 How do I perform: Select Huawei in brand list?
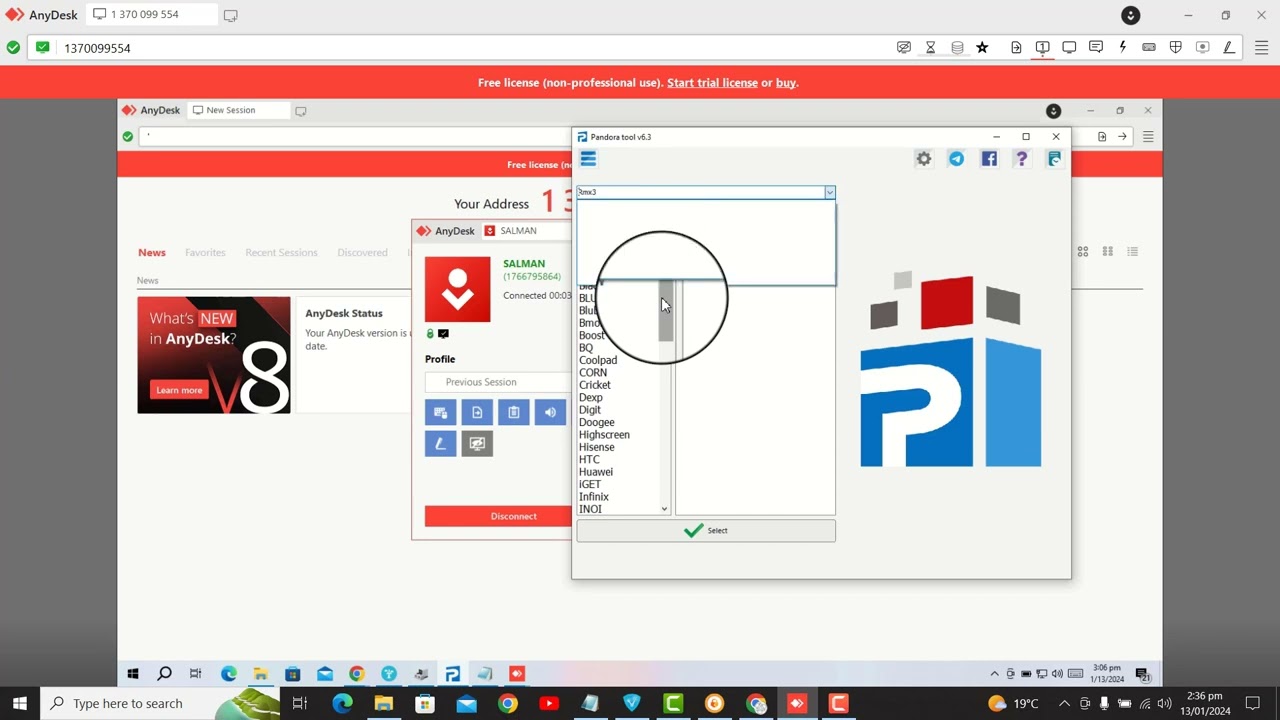596,472
